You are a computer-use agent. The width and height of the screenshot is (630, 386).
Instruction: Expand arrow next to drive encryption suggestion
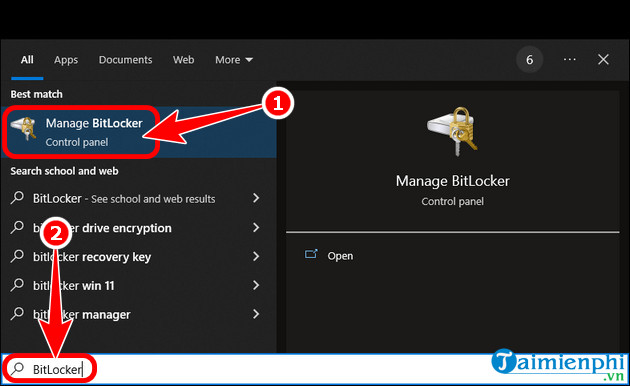[x=256, y=227]
